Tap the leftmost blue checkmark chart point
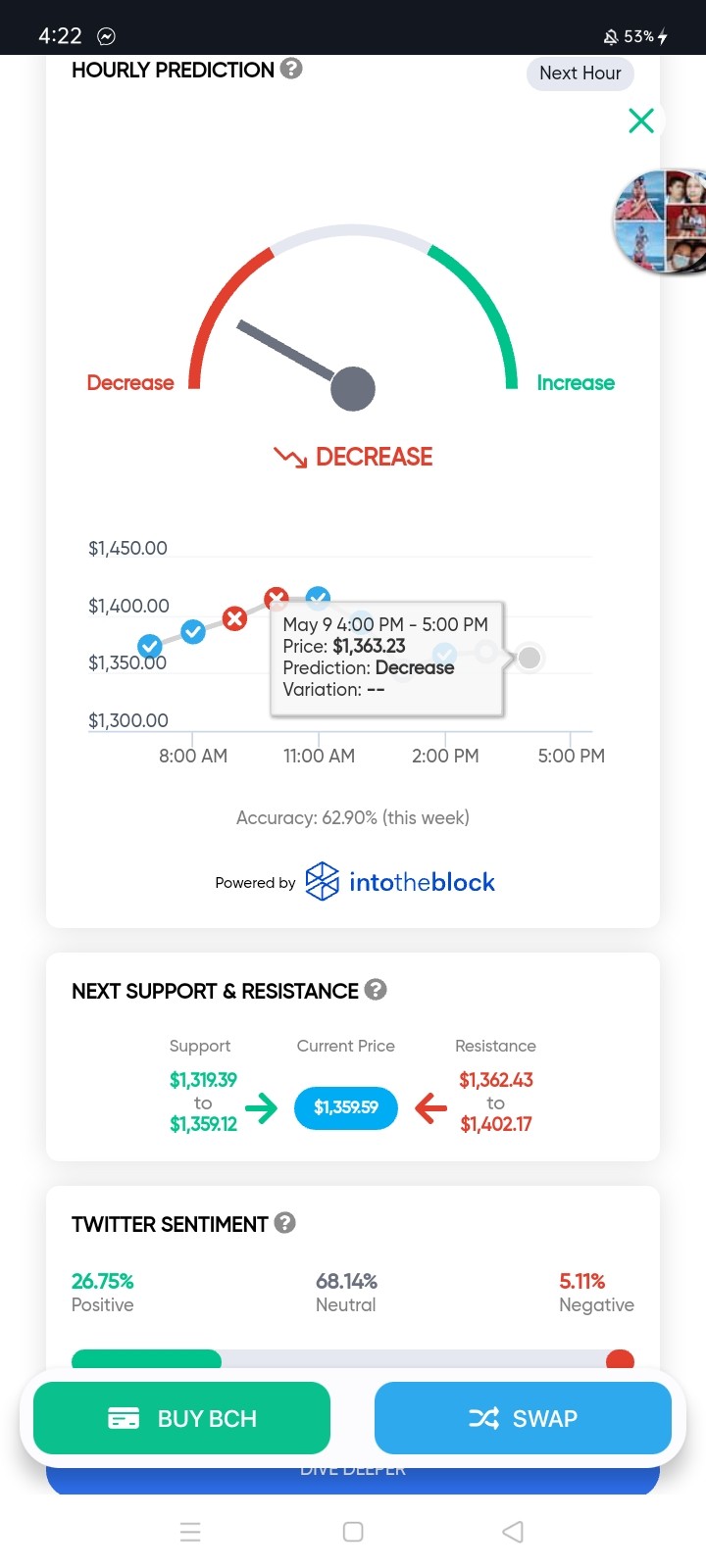The image size is (706, 1568). click(150, 646)
